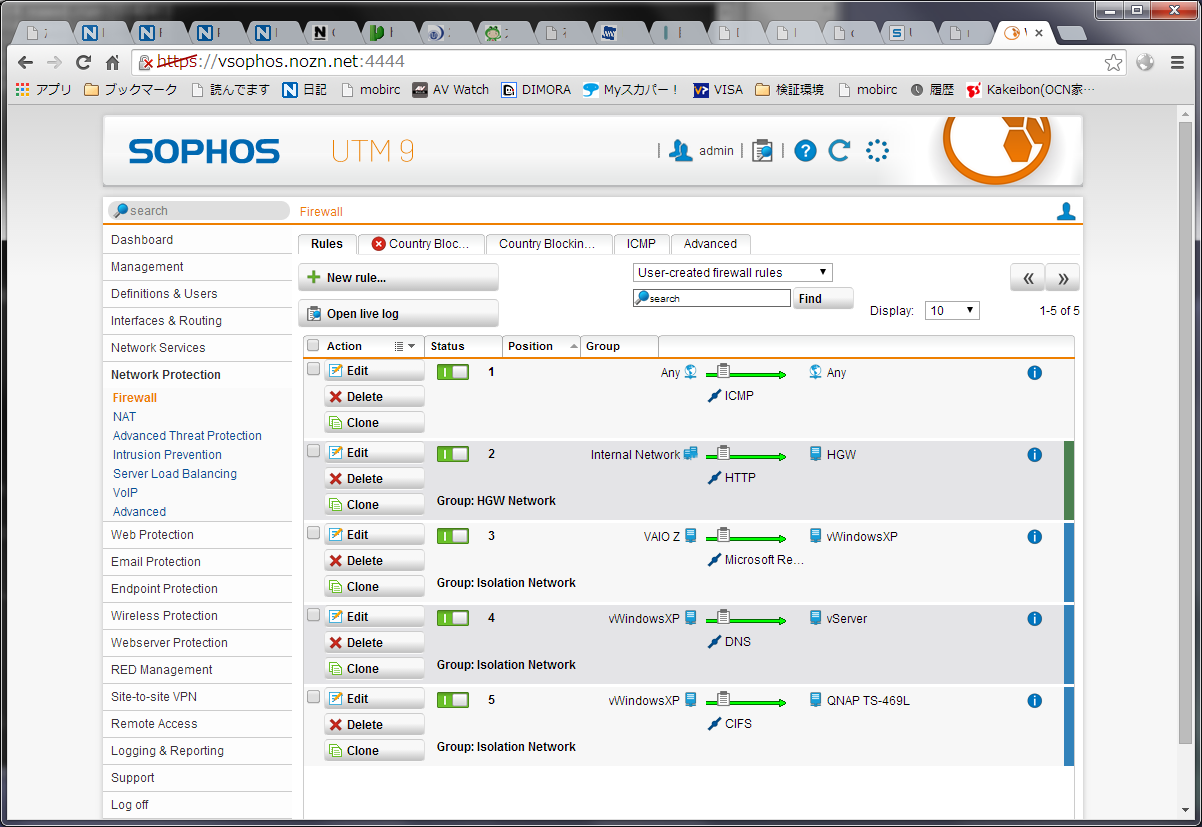Go to next page with double-arrow button

click(x=1063, y=279)
